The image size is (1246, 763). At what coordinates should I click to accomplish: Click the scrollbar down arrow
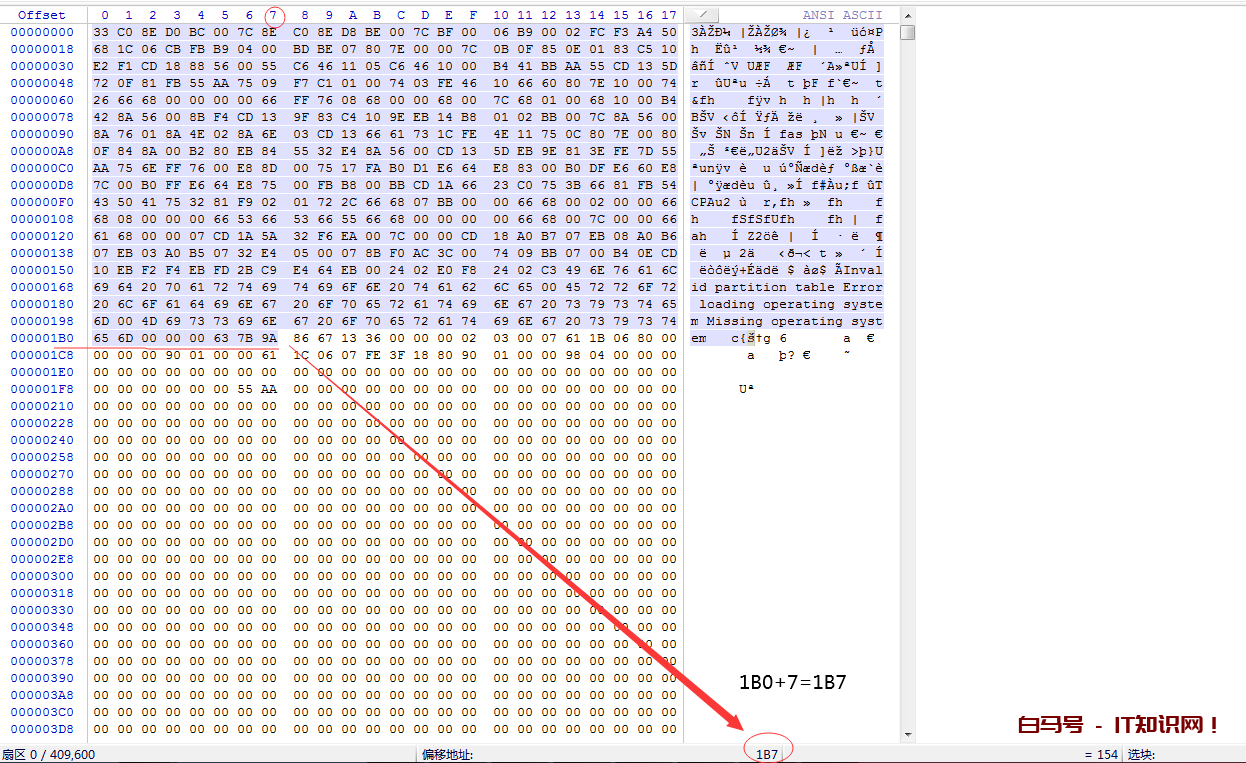(x=907, y=734)
